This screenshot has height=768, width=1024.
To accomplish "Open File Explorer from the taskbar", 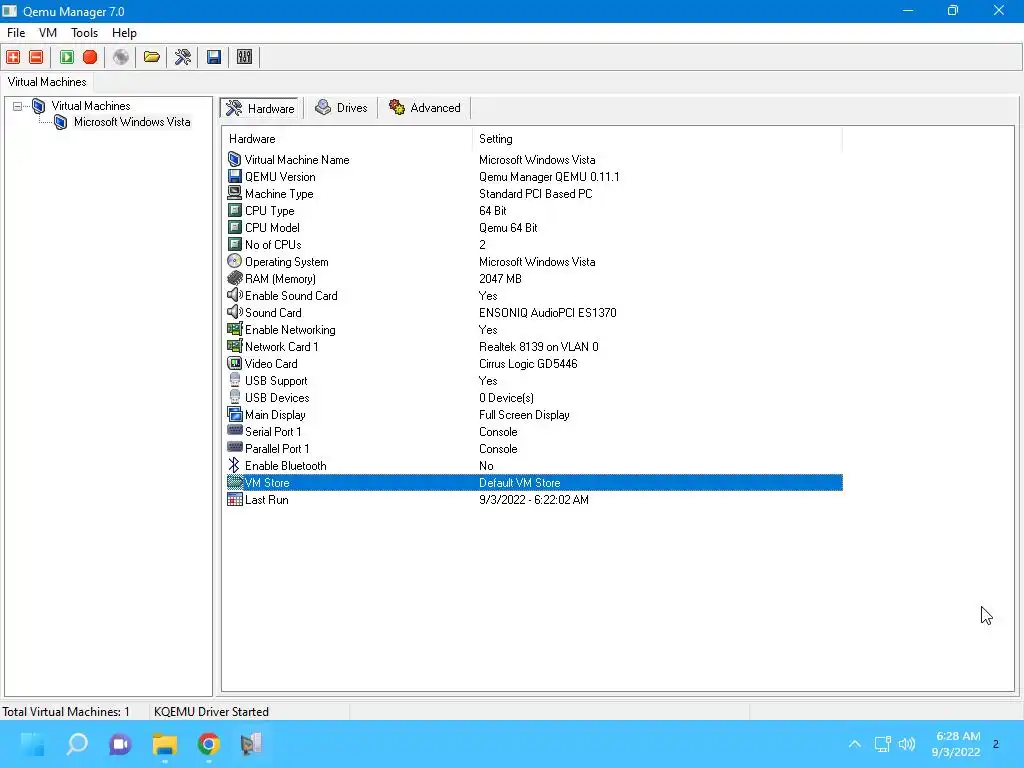I will tap(165, 744).
